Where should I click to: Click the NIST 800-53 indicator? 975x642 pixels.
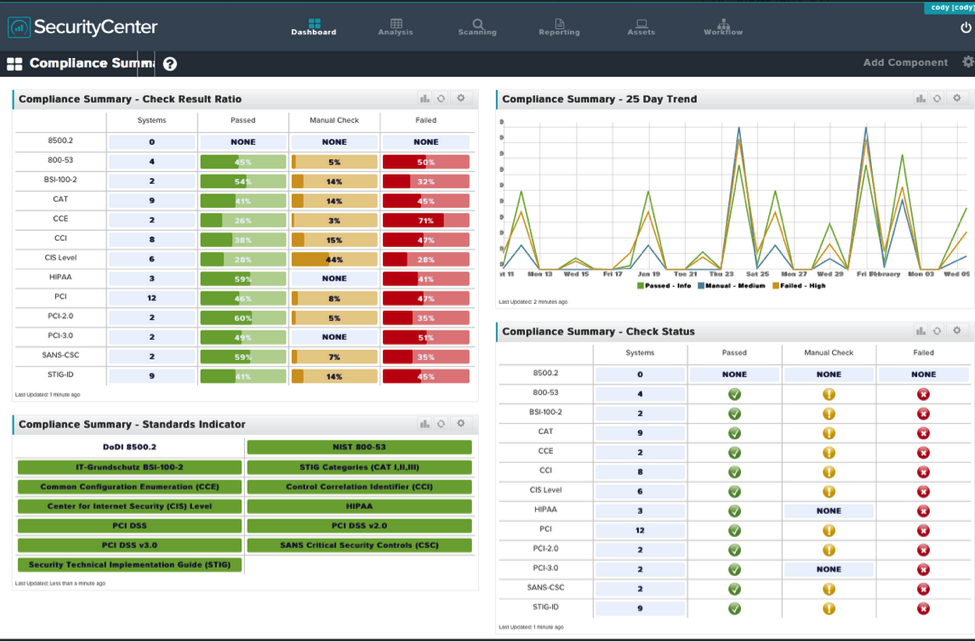(x=359, y=447)
